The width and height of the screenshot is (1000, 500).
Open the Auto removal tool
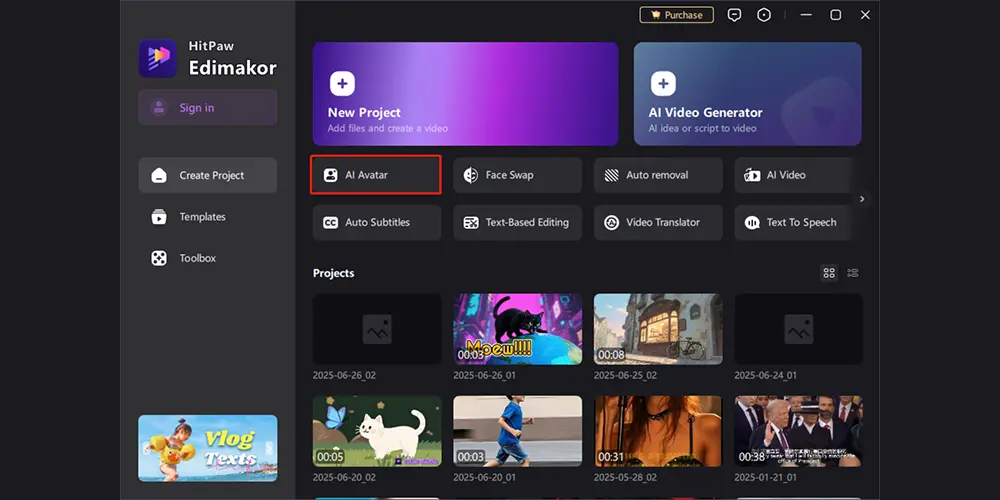click(x=657, y=175)
